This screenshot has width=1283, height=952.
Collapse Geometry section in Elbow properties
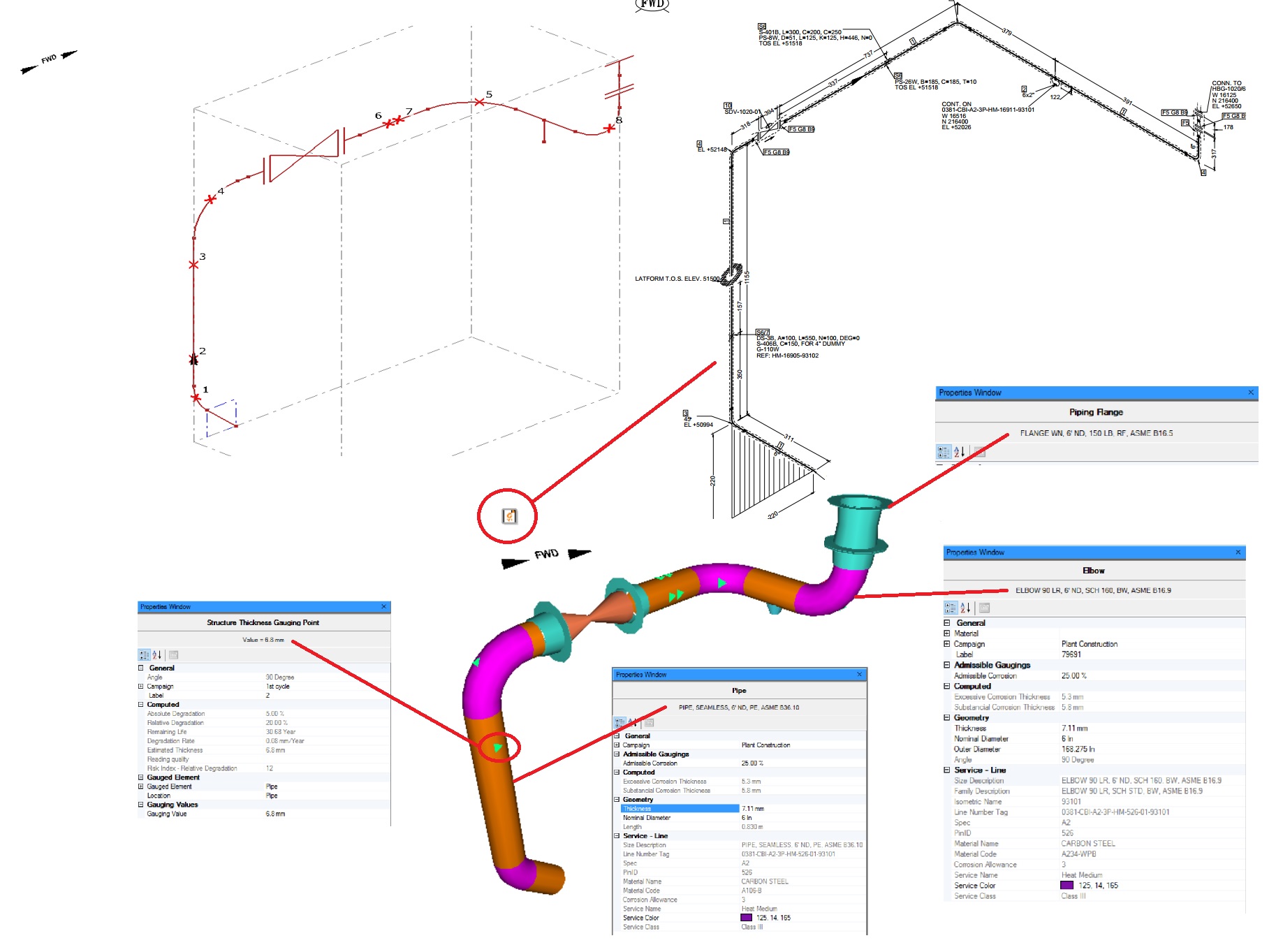click(947, 717)
